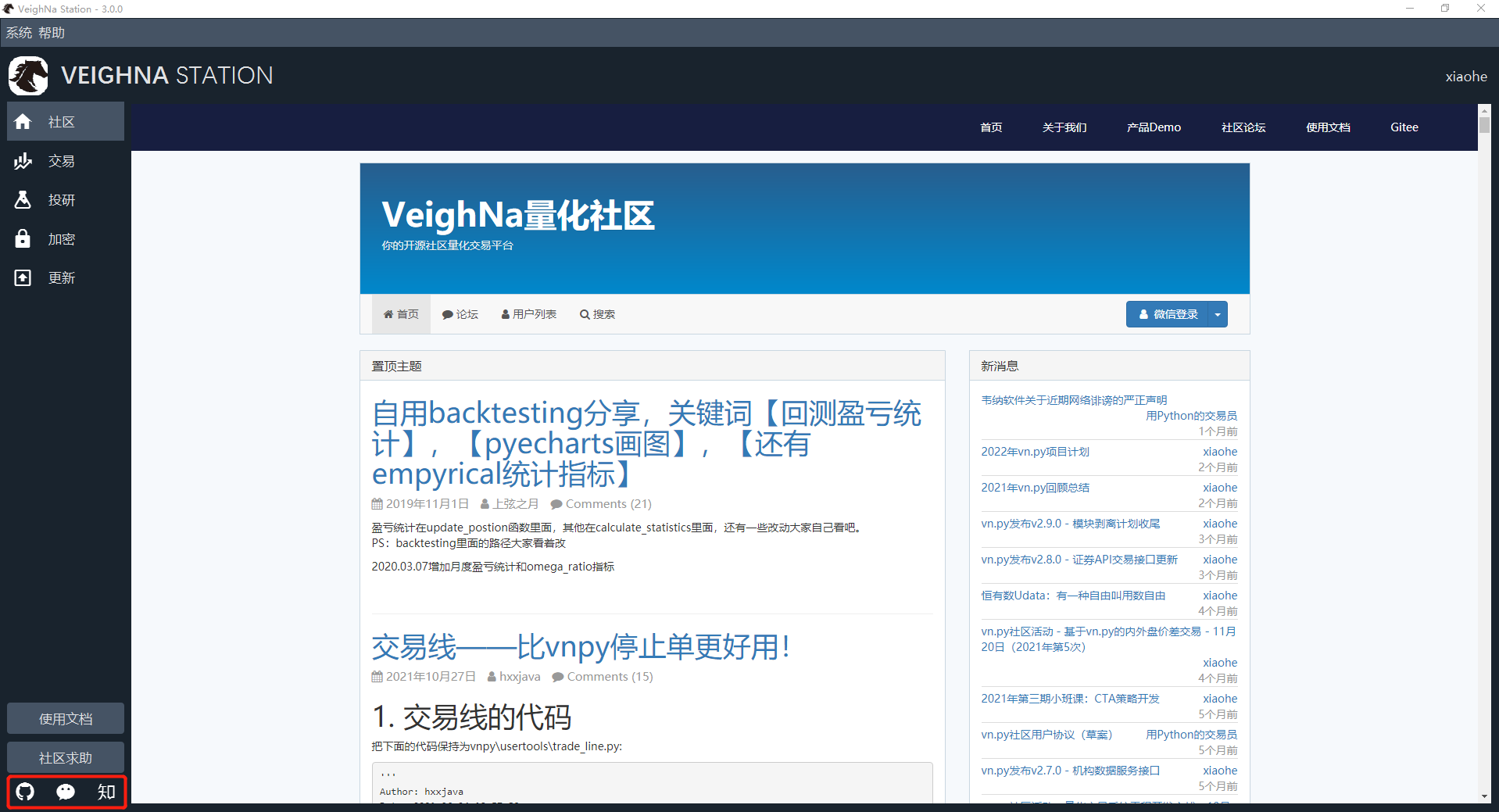
Task: Click the GitHub icon at bottom left
Action: pyautogui.click(x=24, y=792)
